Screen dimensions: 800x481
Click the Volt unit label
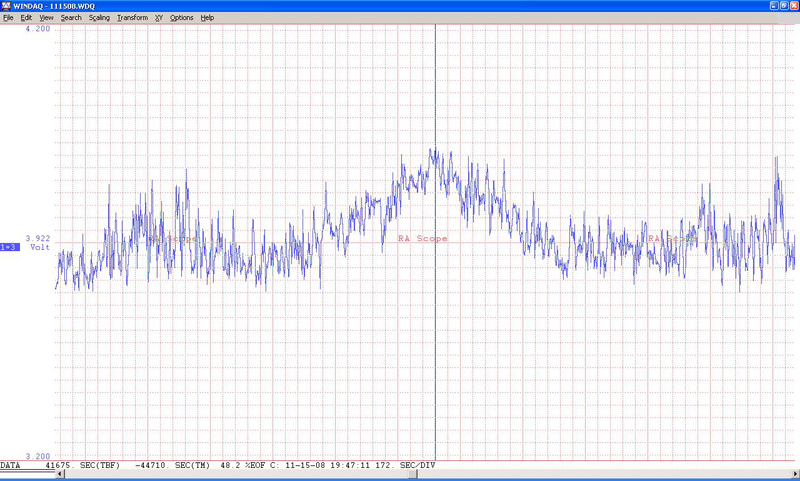pos(40,247)
